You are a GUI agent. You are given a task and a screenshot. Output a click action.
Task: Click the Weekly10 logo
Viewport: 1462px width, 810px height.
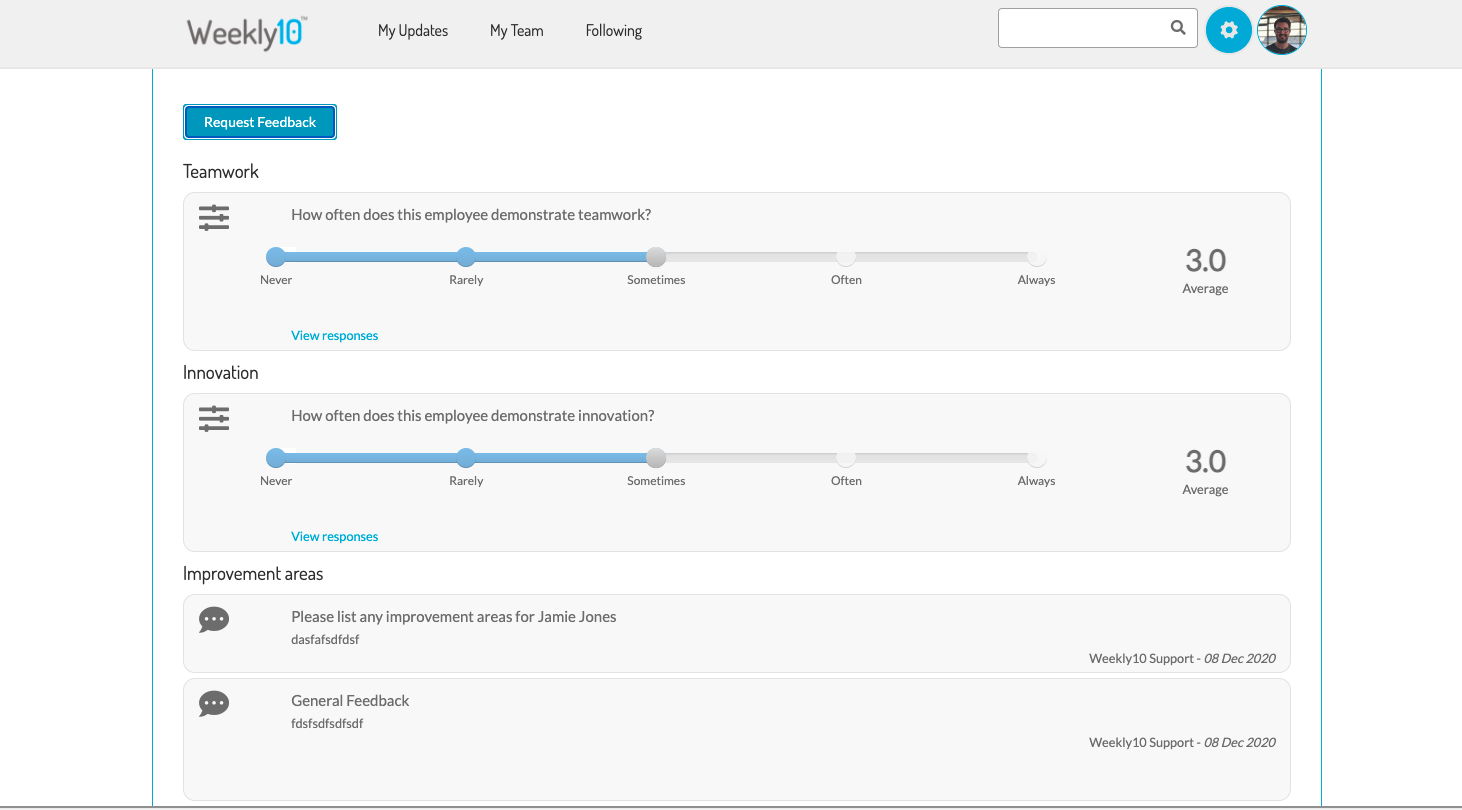tap(246, 32)
